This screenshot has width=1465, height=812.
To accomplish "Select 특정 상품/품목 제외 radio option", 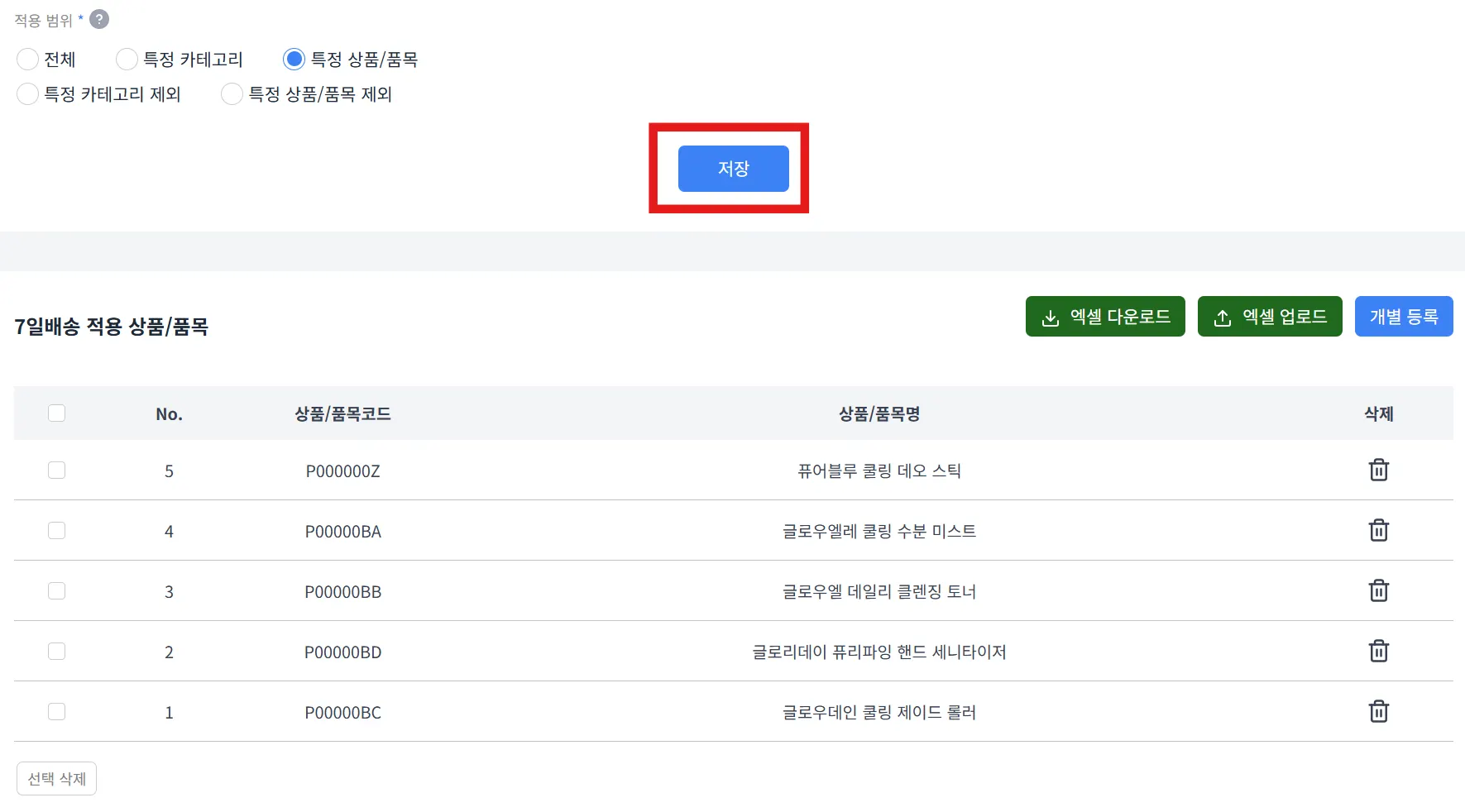I will coord(232,94).
